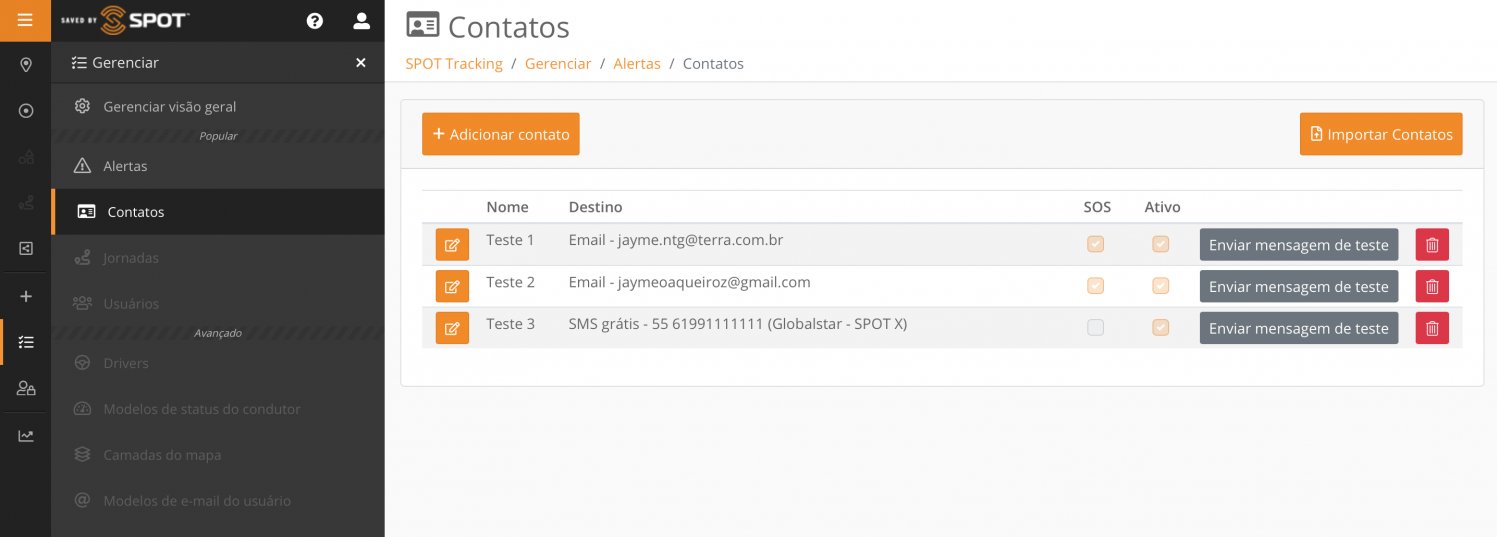The width and height of the screenshot is (1497, 537).
Task: Open the user account profile icon
Action: pos(361,21)
